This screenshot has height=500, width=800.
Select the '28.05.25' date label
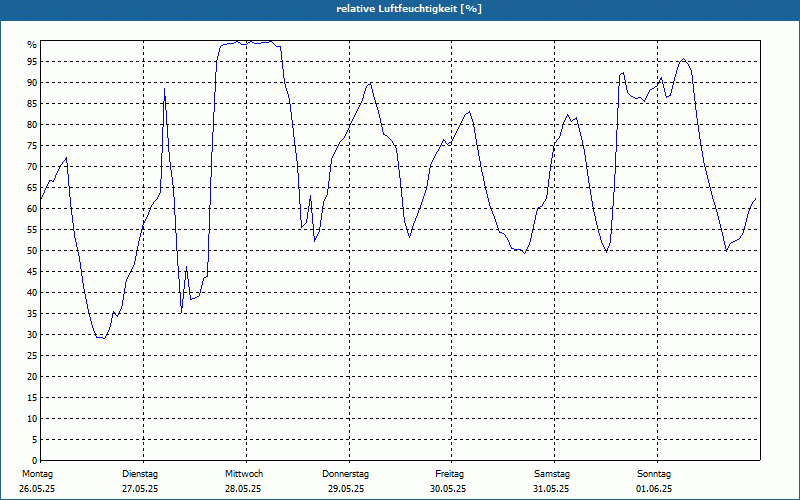tap(243, 489)
